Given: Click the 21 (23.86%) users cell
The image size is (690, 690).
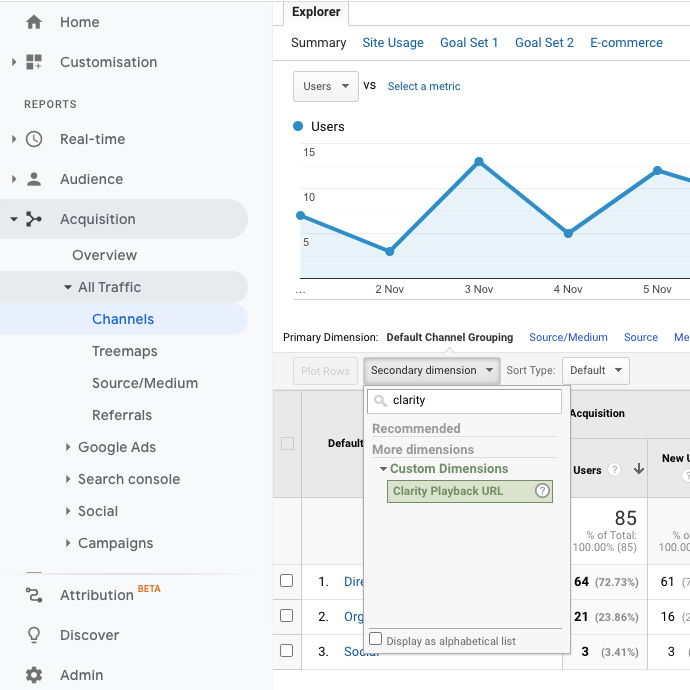Looking at the screenshot, I should pos(606,617).
